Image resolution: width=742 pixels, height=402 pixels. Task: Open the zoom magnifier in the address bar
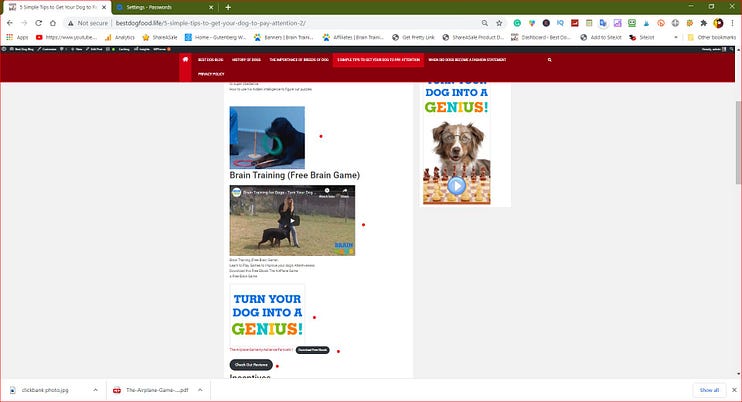pos(485,23)
